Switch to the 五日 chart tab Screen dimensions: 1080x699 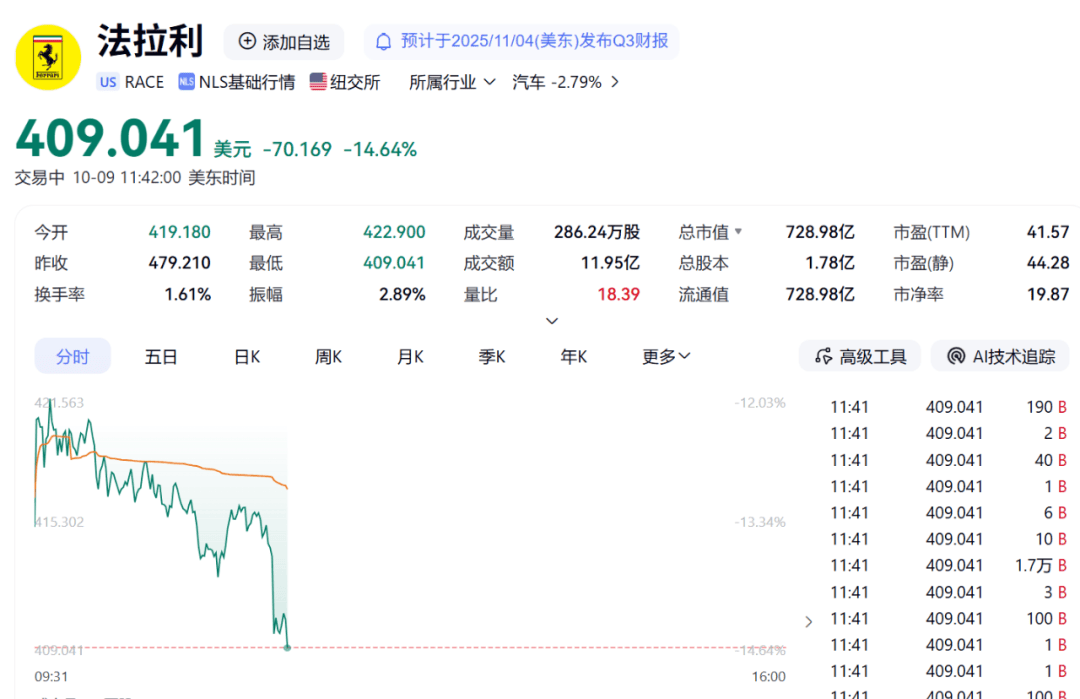tap(161, 356)
